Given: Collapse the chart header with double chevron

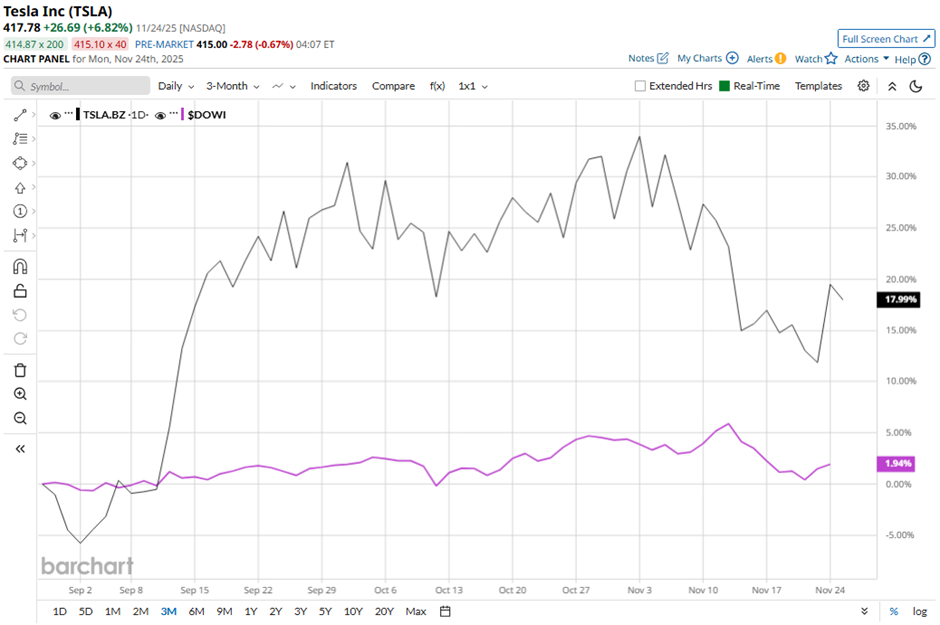Looking at the screenshot, I should [892, 86].
